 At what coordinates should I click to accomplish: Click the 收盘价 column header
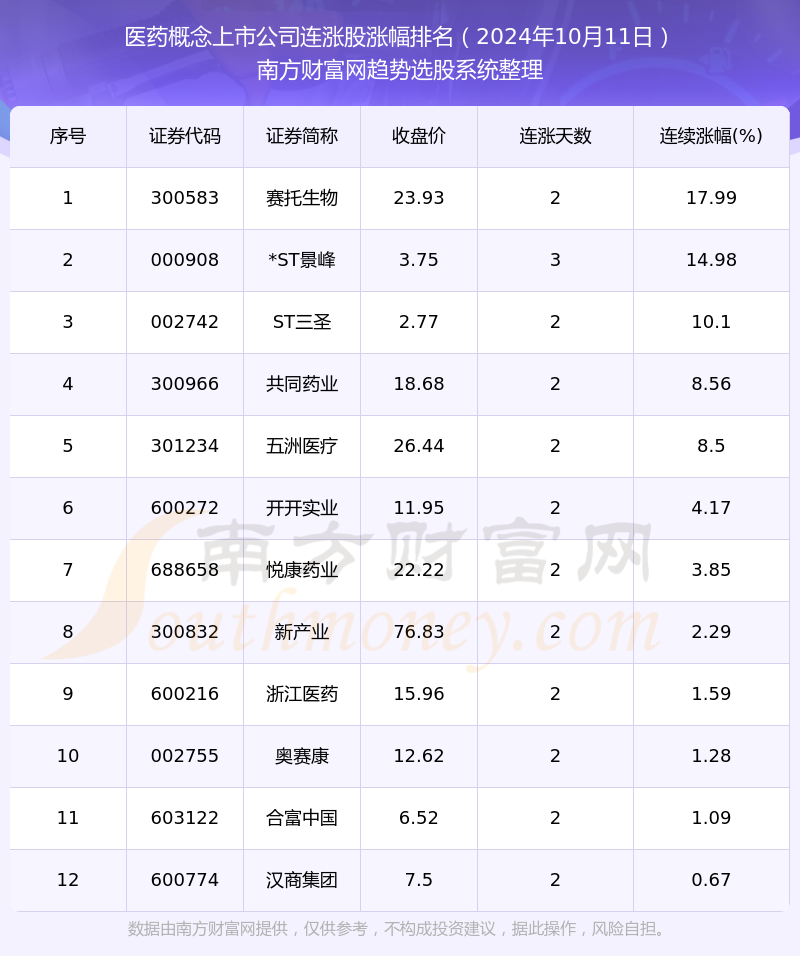pos(419,136)
